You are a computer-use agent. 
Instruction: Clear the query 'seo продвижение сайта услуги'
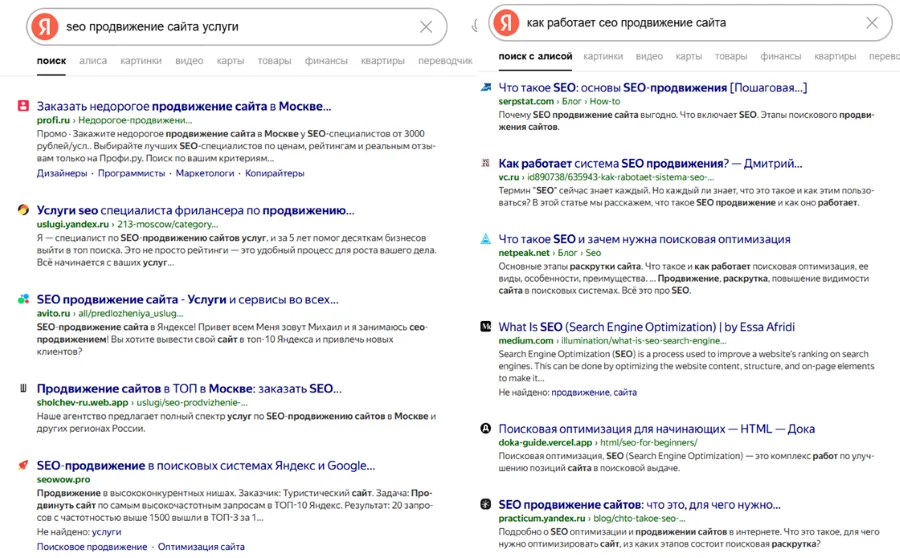pyautogui.click(x=426, y=26)
